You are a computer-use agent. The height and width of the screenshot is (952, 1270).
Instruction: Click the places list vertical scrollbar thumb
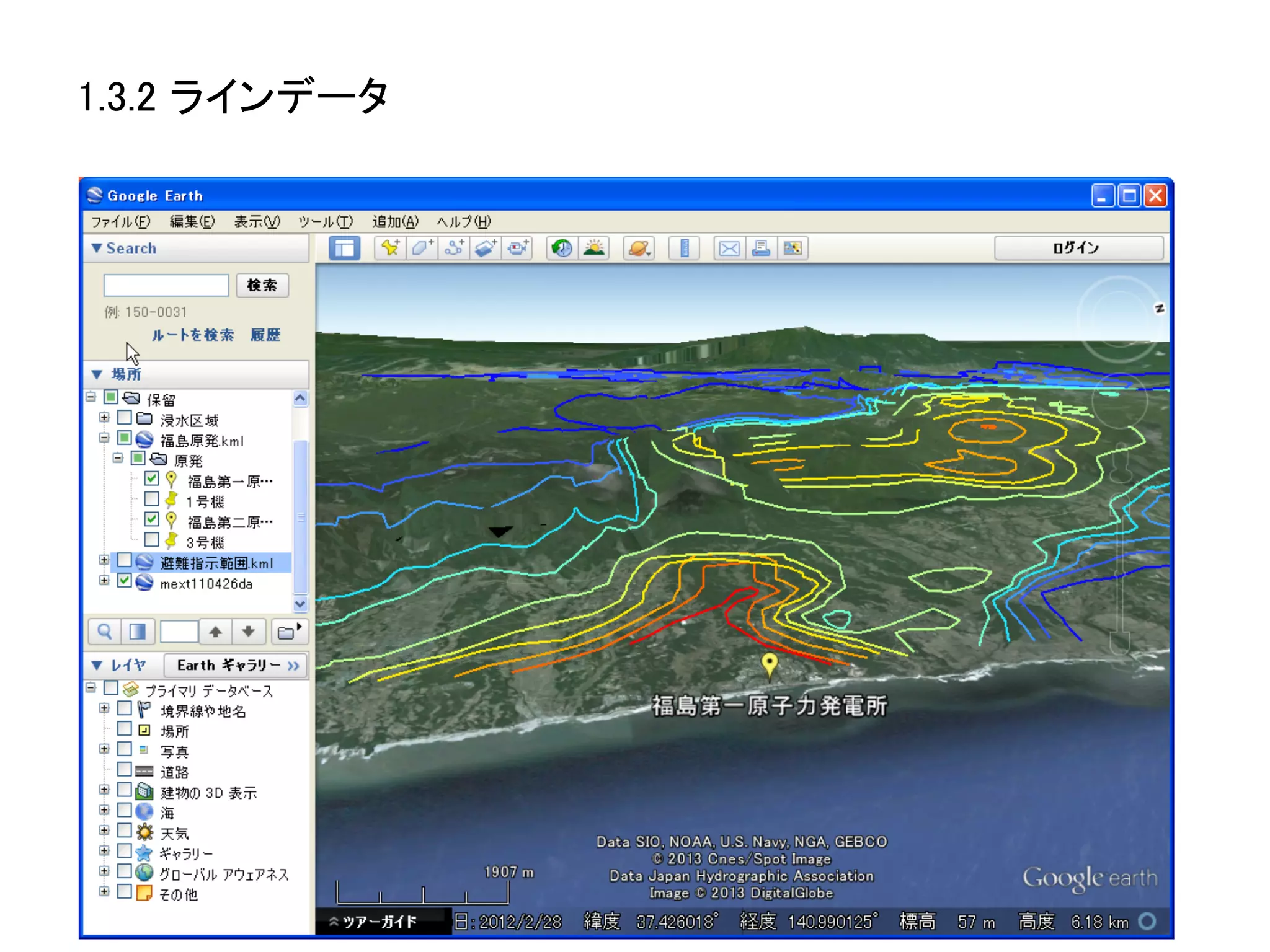300,518
